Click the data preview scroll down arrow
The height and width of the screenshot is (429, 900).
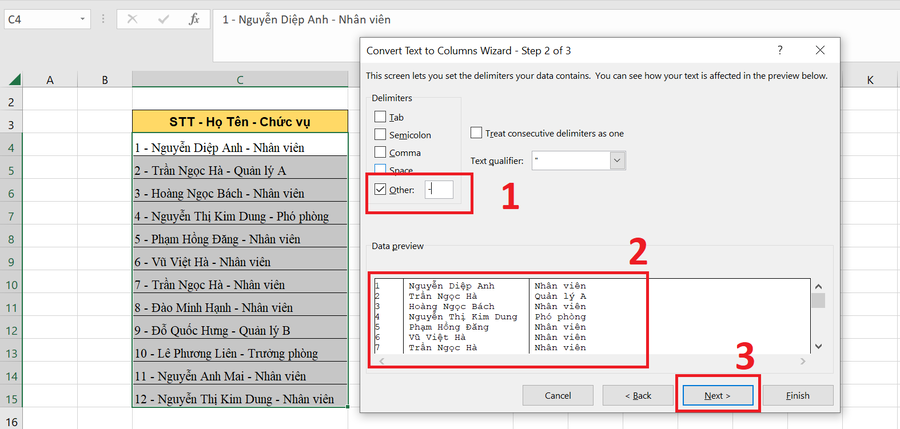point(819,346)
